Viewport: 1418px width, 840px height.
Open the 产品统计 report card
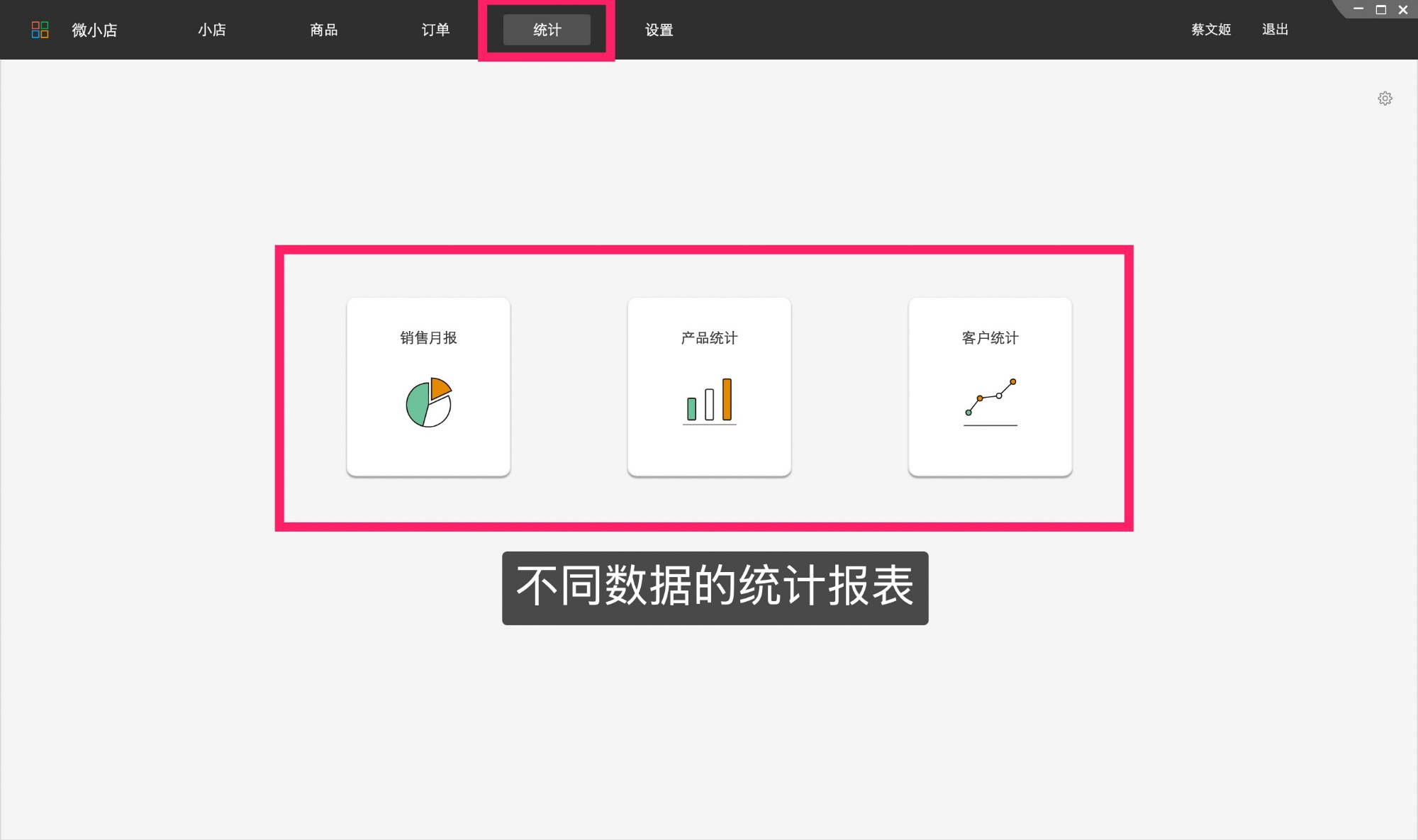[x=709, y=386]
